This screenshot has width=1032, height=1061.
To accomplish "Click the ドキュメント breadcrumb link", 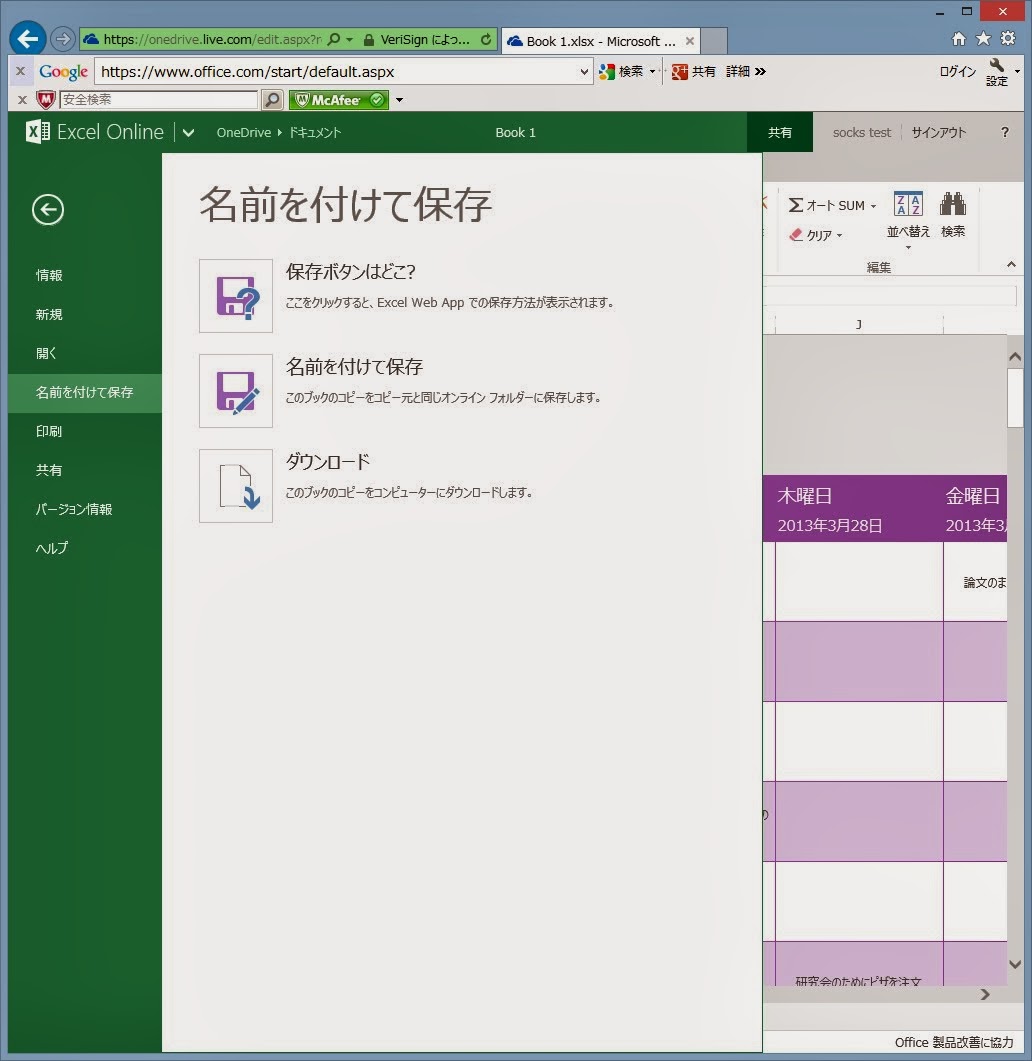I will [315, 133].
